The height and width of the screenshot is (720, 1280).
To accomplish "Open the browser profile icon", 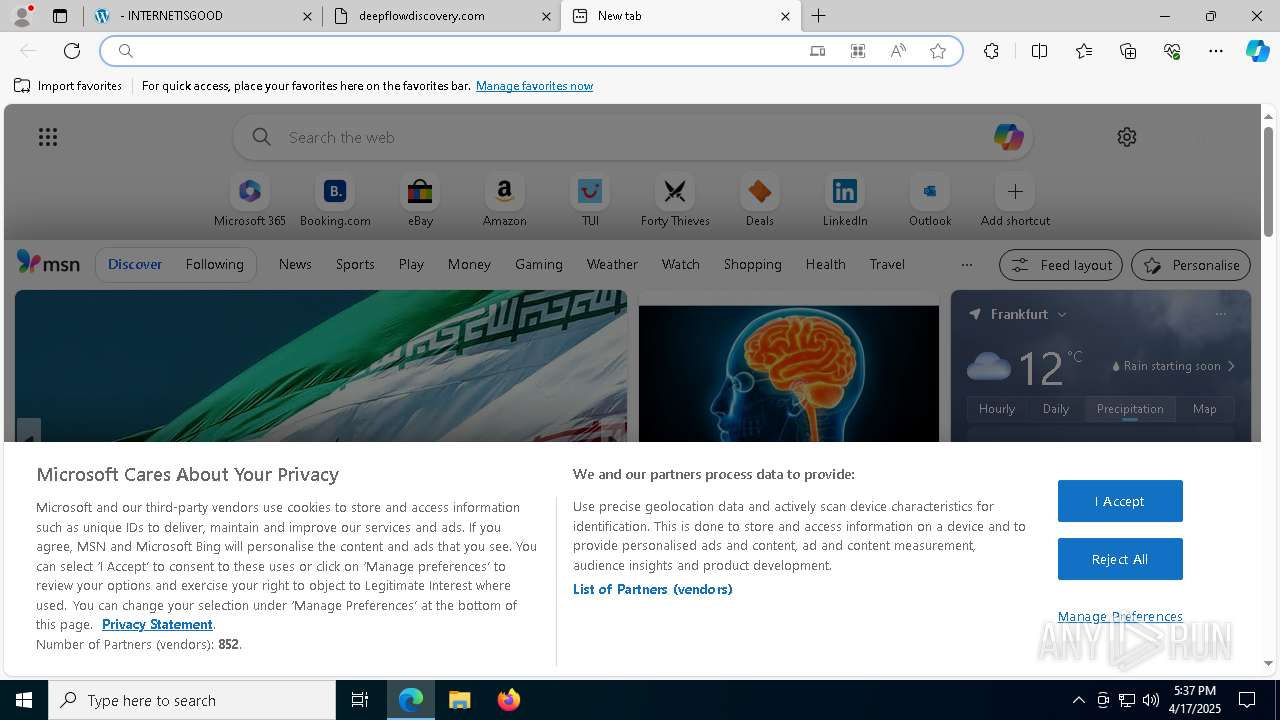I will [x=21, y=16].
